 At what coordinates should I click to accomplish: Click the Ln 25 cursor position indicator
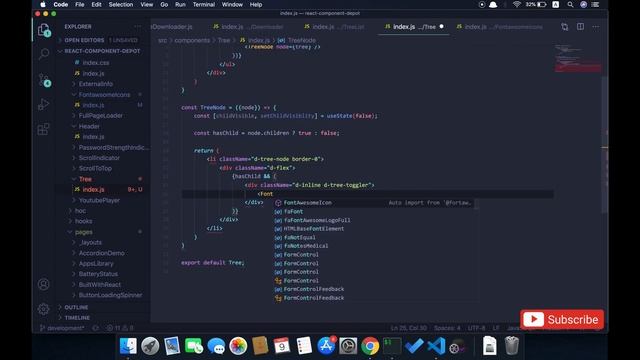(x=409, y=328)
